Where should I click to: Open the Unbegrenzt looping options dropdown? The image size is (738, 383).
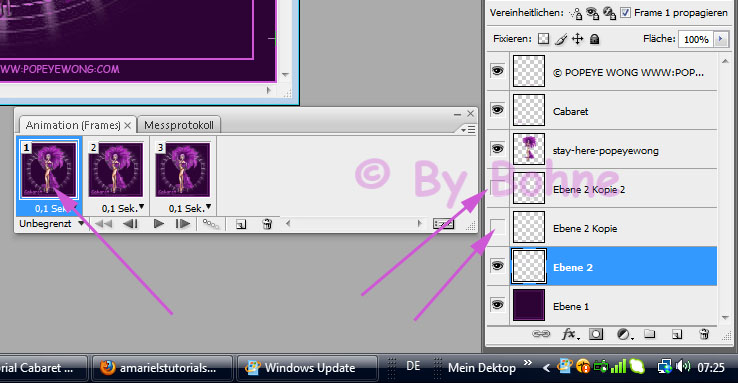51,224
